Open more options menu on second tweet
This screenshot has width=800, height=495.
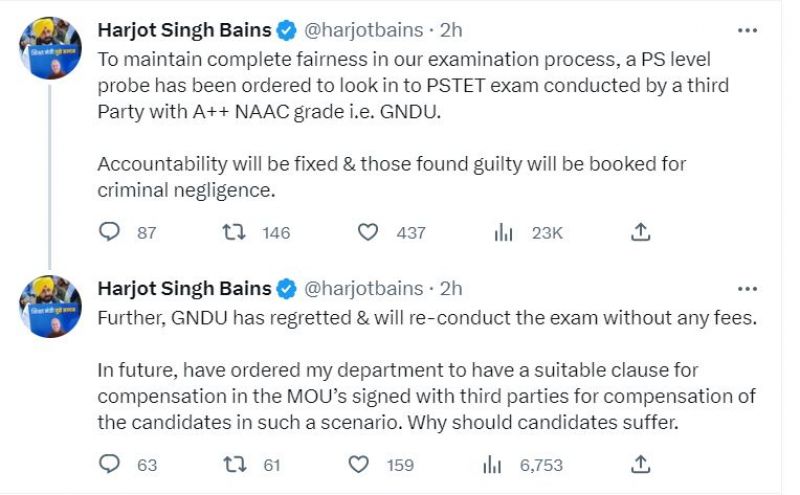pos(747,289)
